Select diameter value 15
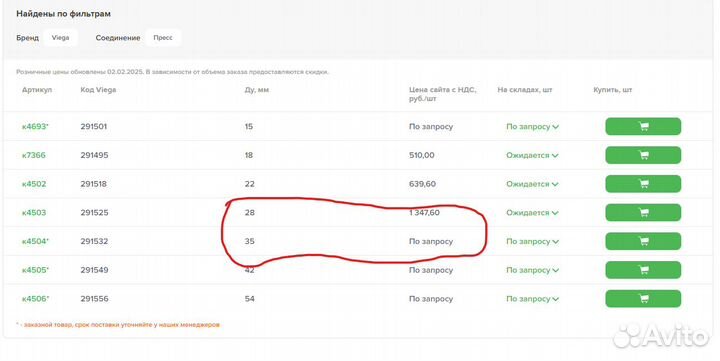Viewport: 720px width, 361px height. 249,126
